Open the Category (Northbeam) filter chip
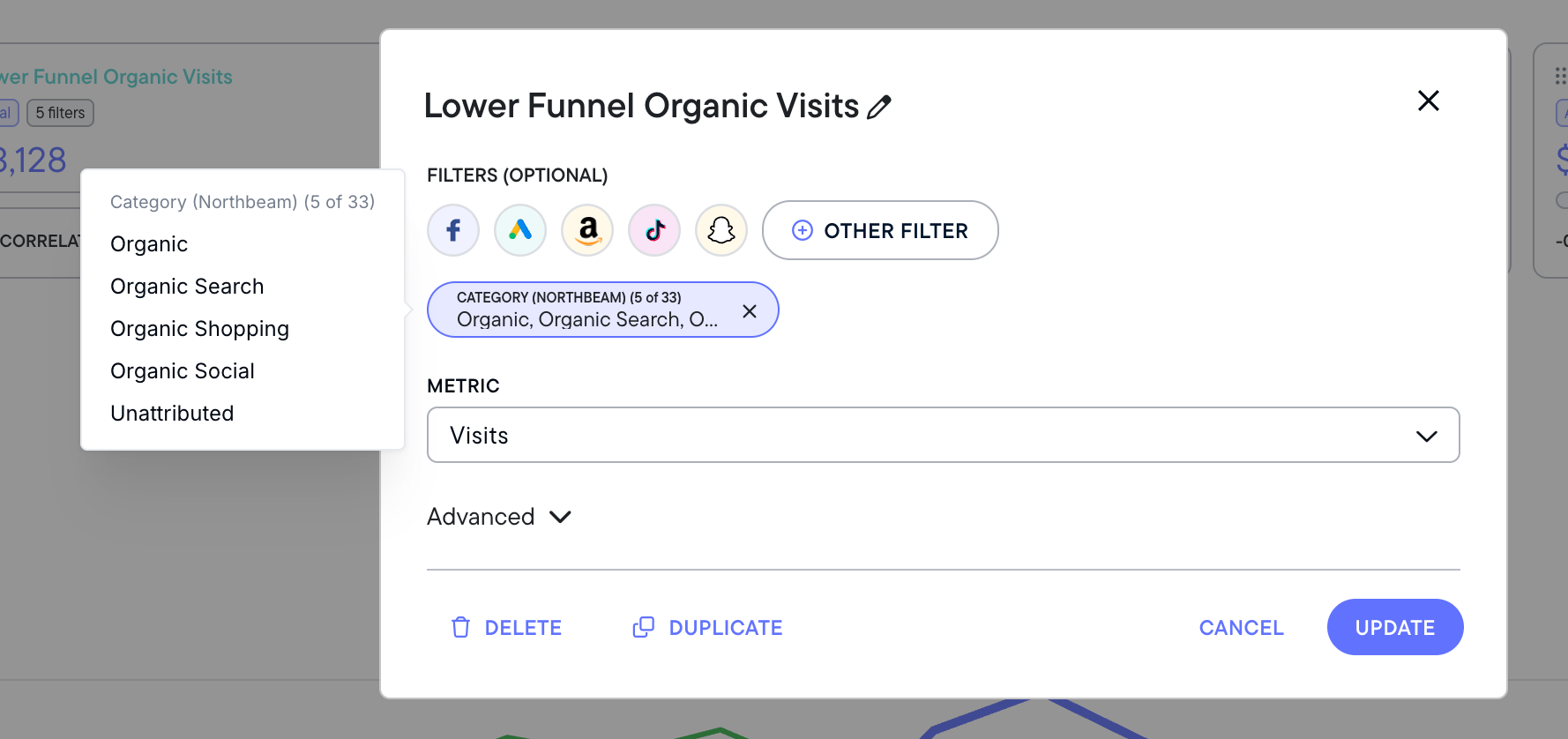Image resolution: width=1568 pixels, height=739 pixels. [x=587, y=310]
